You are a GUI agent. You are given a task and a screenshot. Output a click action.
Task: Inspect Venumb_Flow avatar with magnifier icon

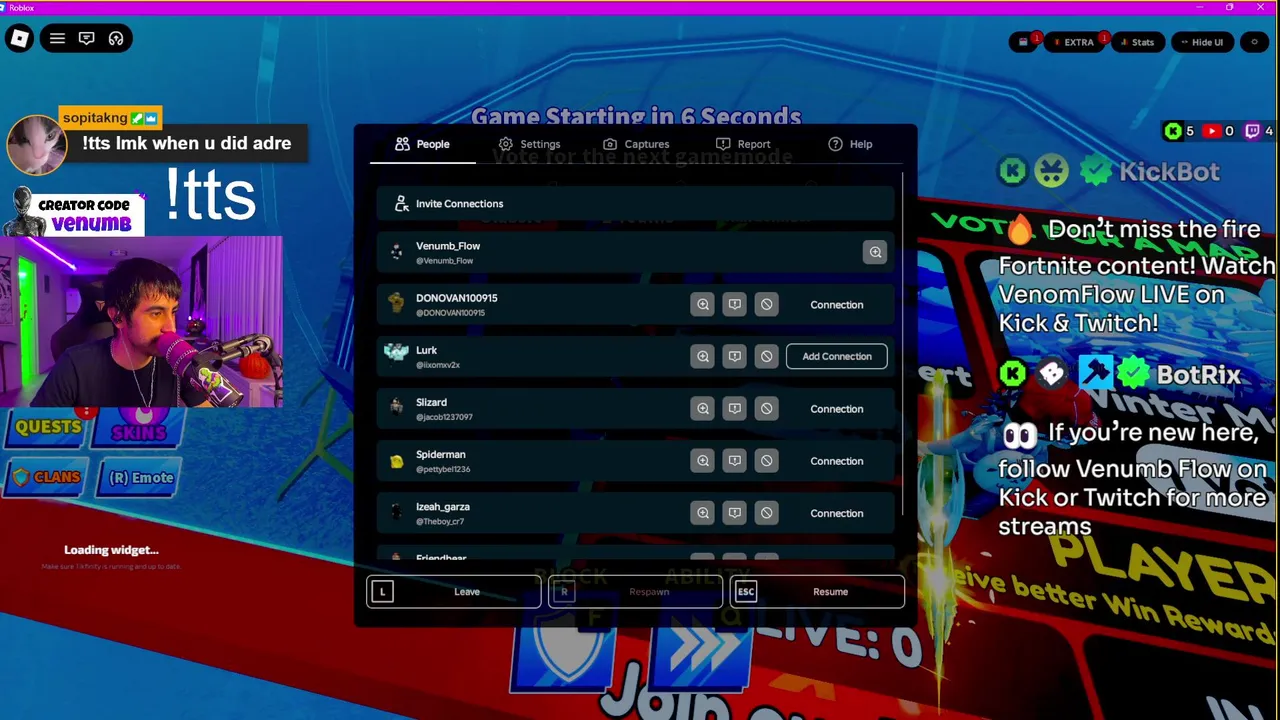875,252
